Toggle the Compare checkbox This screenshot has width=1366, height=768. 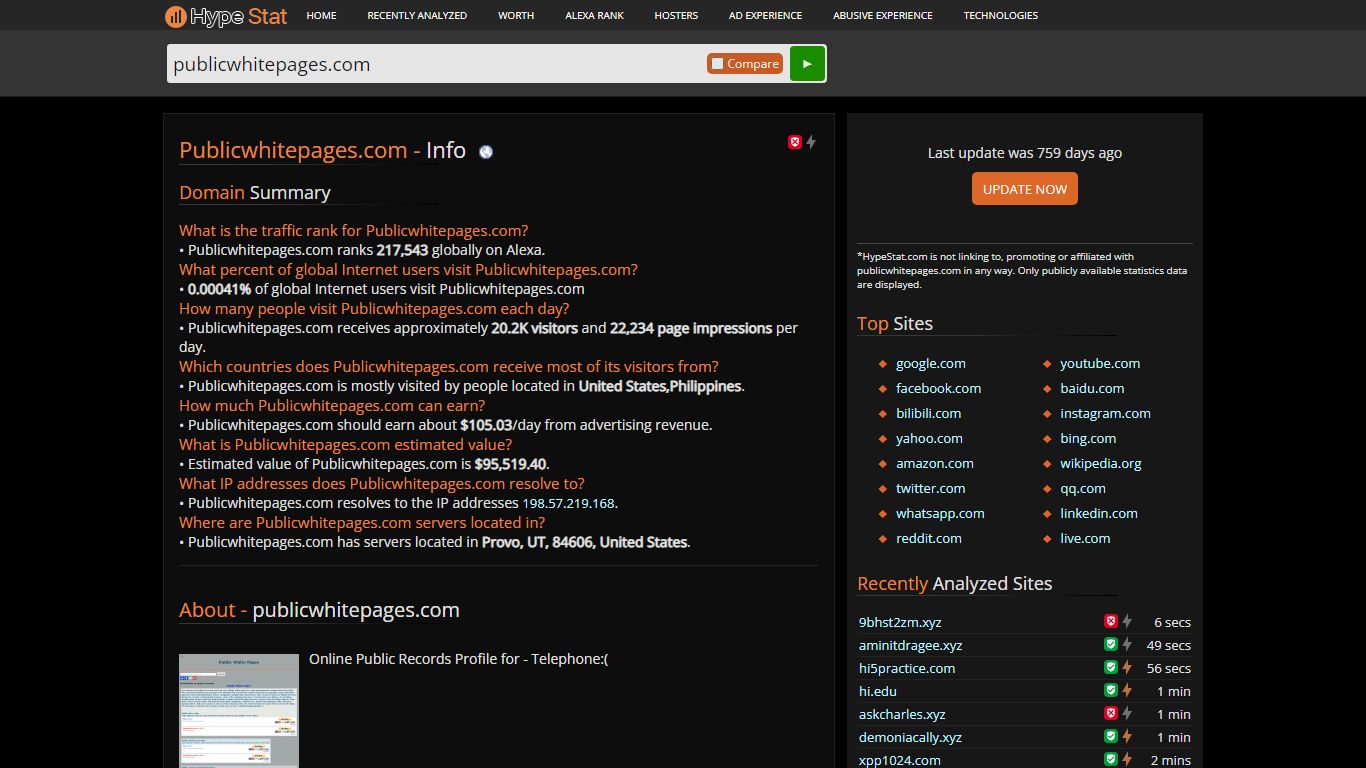tap(717, 64)
